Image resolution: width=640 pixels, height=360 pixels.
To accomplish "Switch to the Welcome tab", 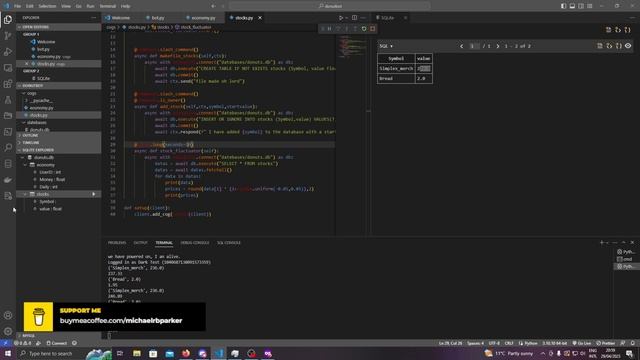I will click(x=121, y=18).
